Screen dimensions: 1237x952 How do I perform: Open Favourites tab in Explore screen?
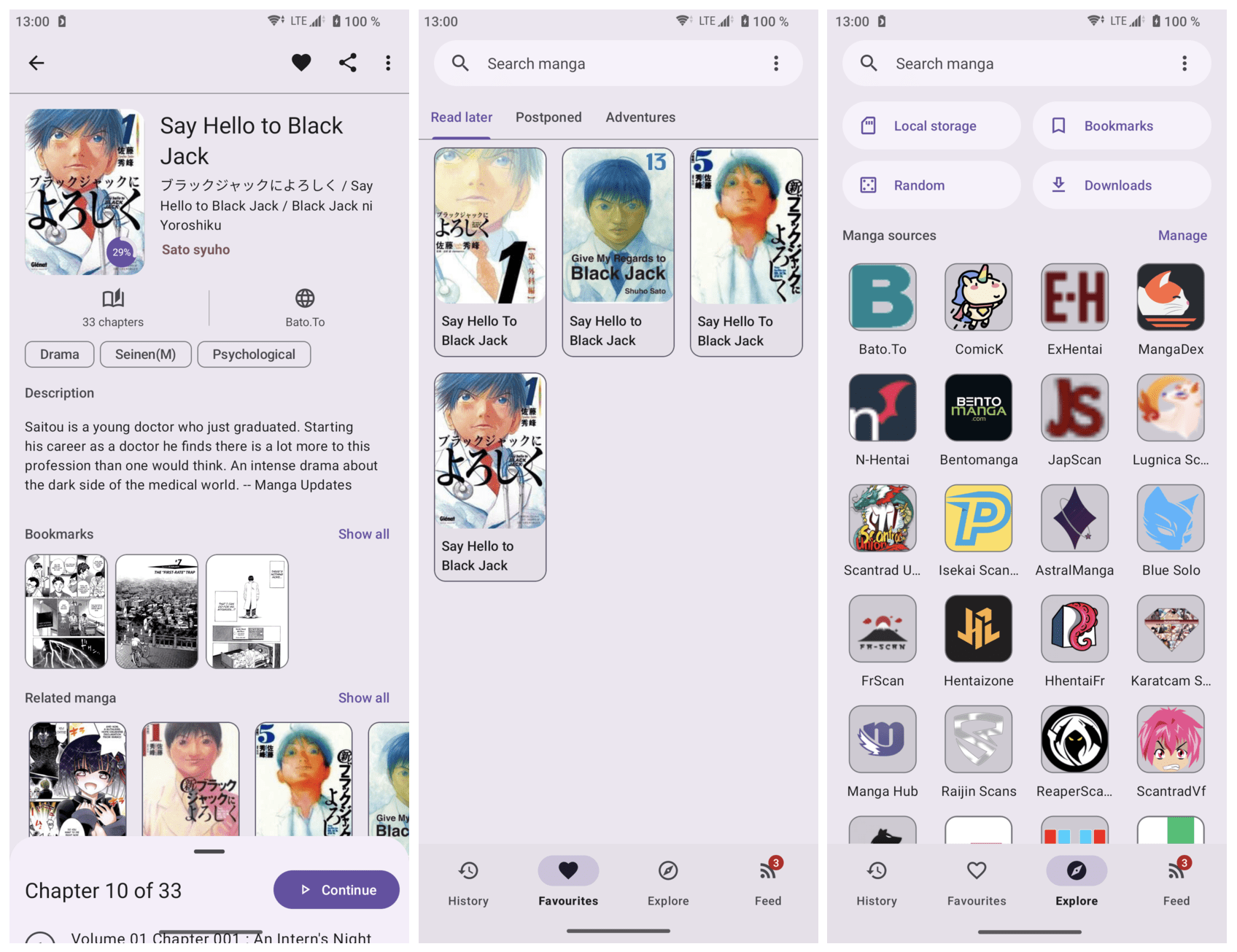(977, 882)
